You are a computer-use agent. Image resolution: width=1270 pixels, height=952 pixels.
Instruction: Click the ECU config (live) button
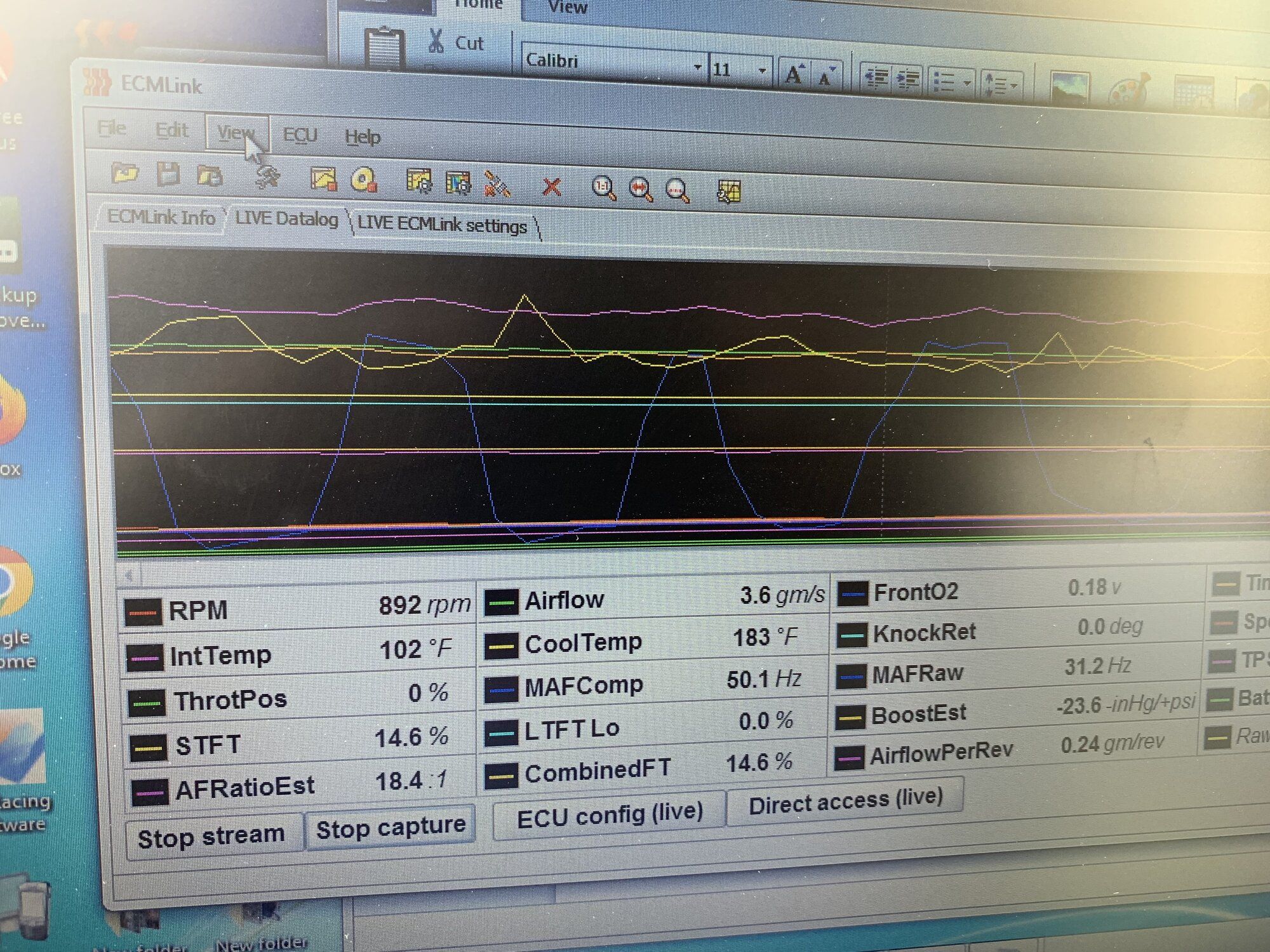[x=610, y=816]
